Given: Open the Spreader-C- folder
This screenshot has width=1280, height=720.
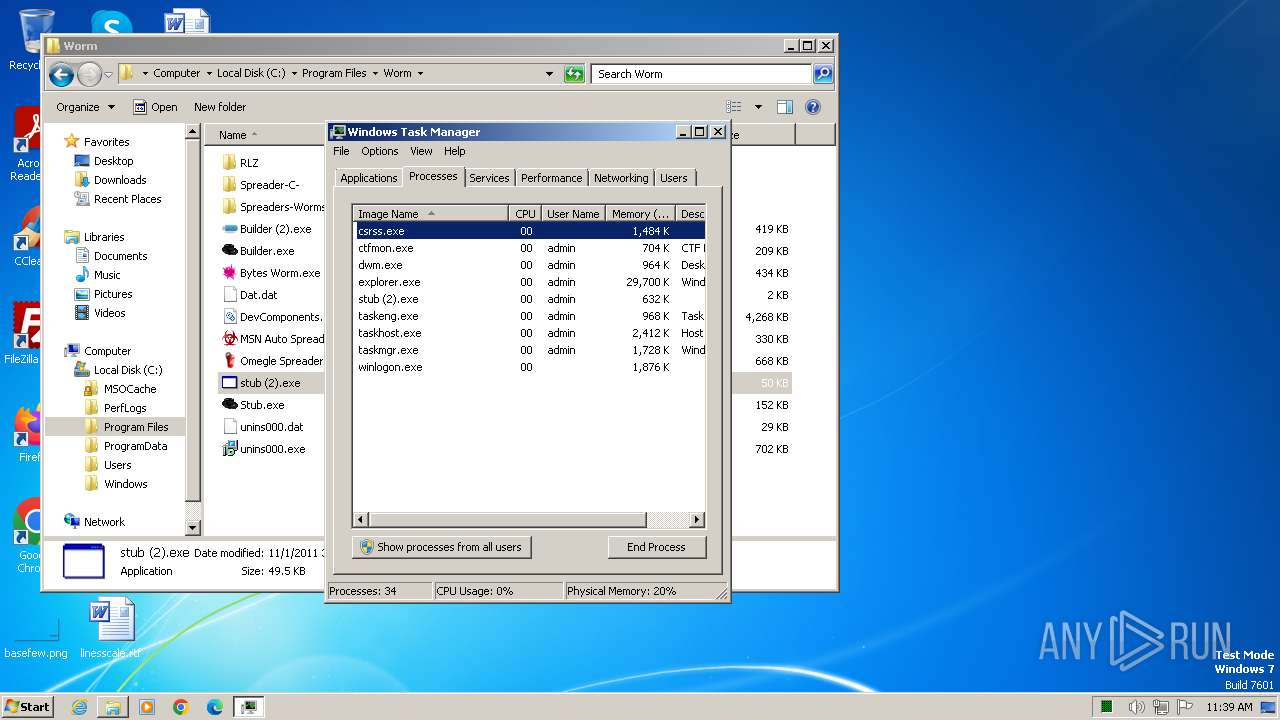Looking at the screenshot, I should tap(260, 185).
